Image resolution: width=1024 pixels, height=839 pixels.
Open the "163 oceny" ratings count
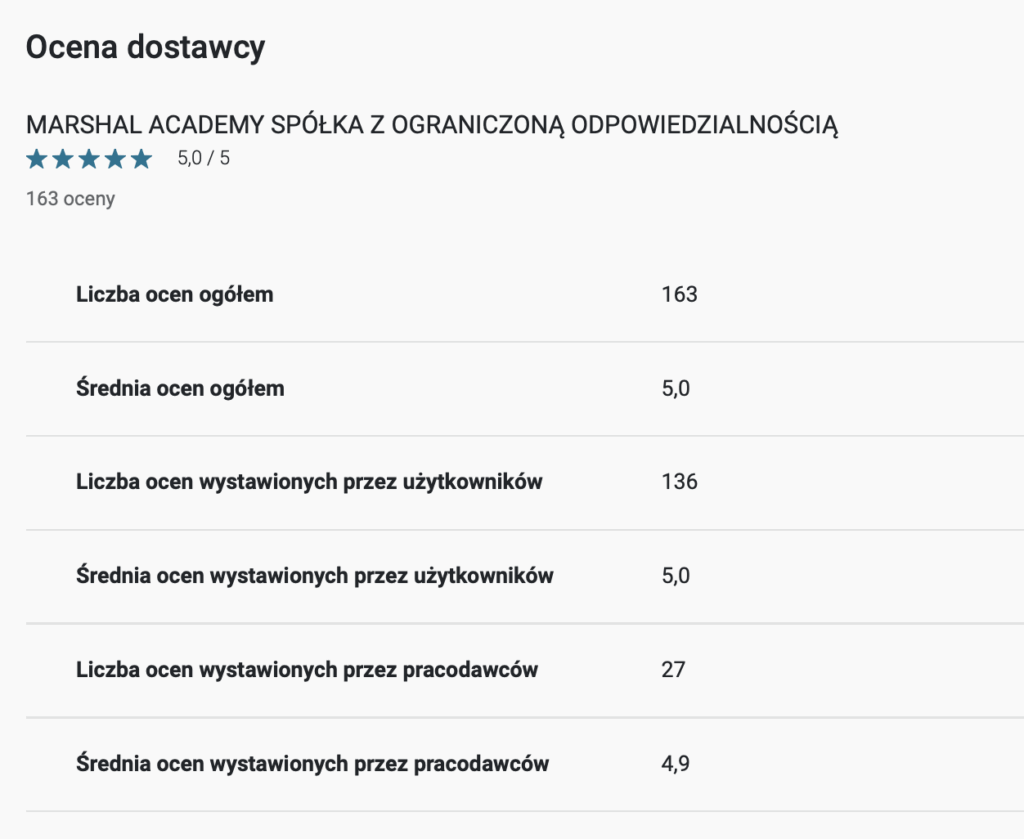click(71, 198)
